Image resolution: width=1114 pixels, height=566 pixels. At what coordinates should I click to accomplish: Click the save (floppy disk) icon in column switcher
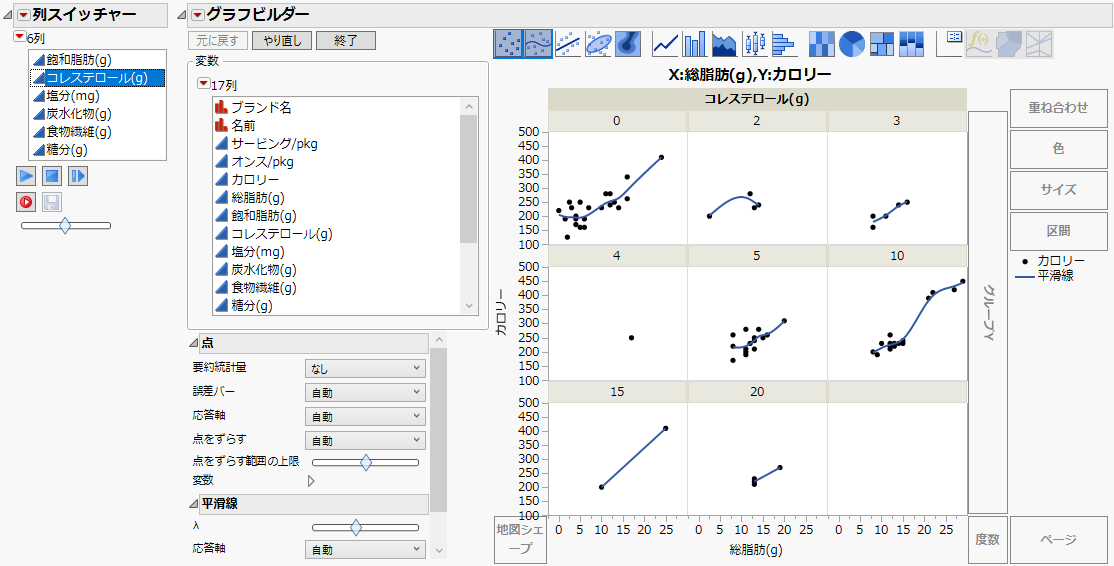point(52,202)
